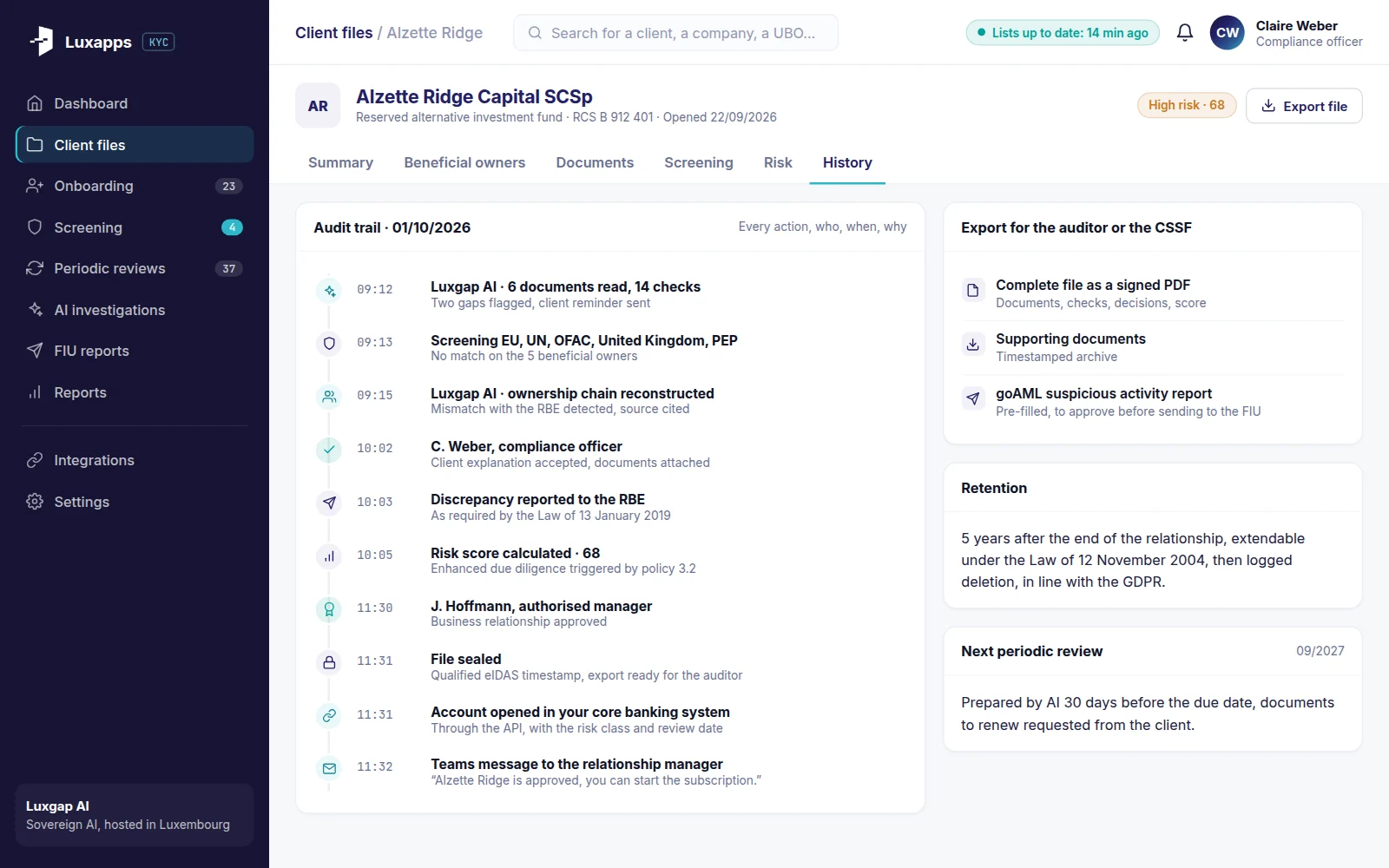Click the people icon on the 09:15 ownership entry
This screenshot has width=1389, height=868.
pos(329,397)
